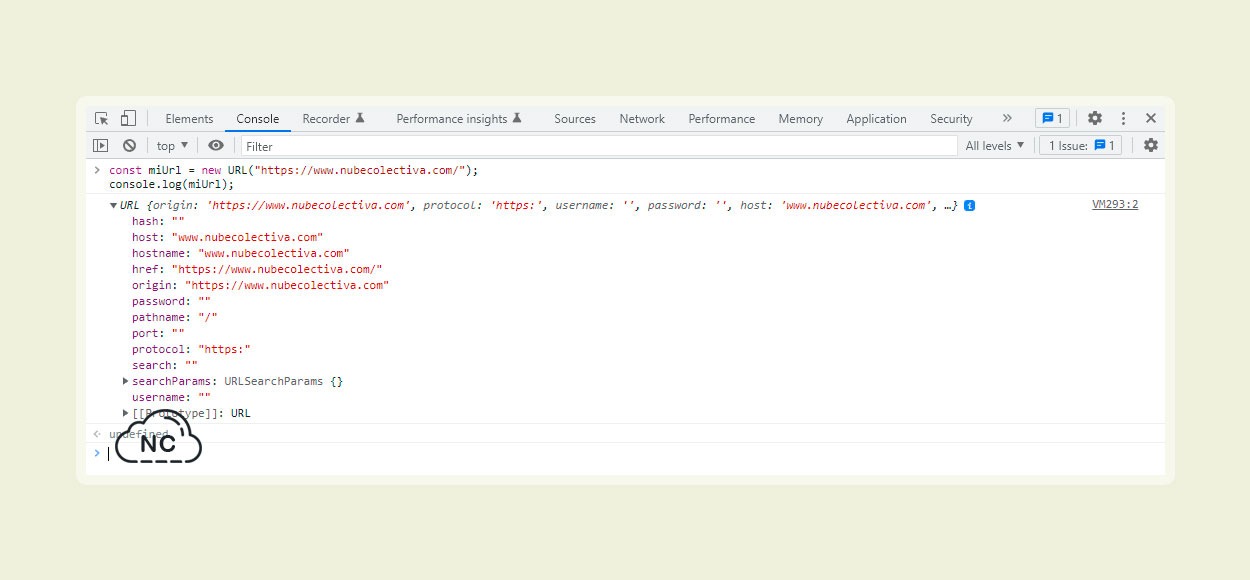Select the hostname property row
Image resolution: width=1250 pixels, height=580 pixels.
[x=240, y=253]
